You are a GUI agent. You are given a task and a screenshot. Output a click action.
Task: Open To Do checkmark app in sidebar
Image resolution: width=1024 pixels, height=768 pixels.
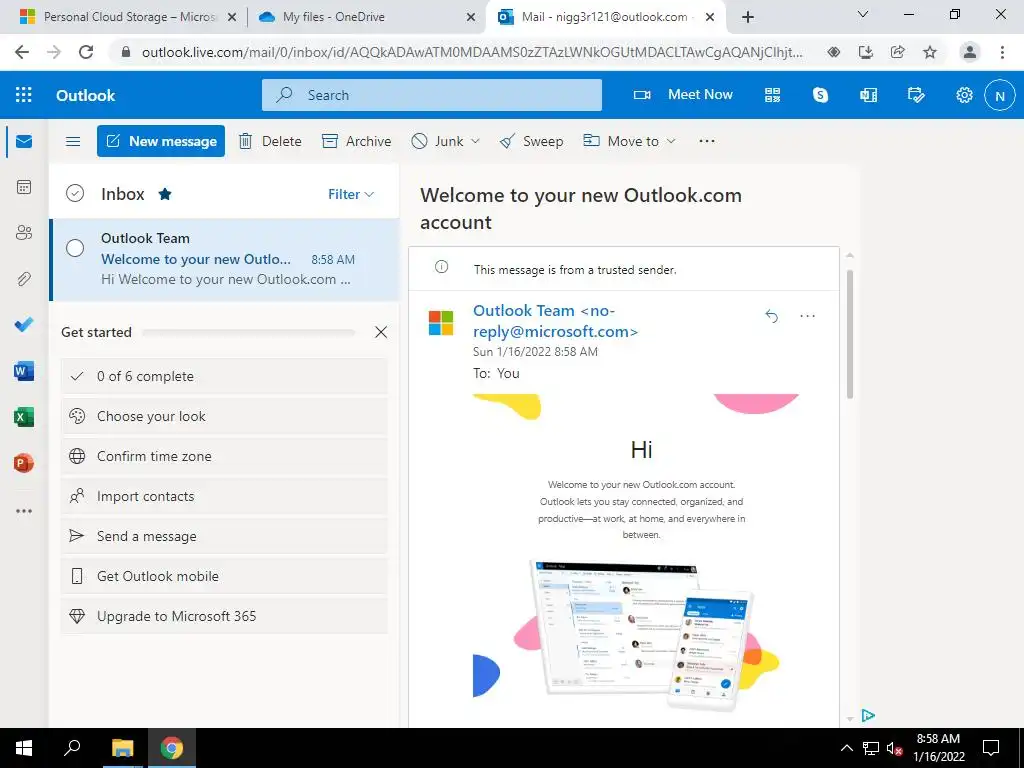click(24, 325)
